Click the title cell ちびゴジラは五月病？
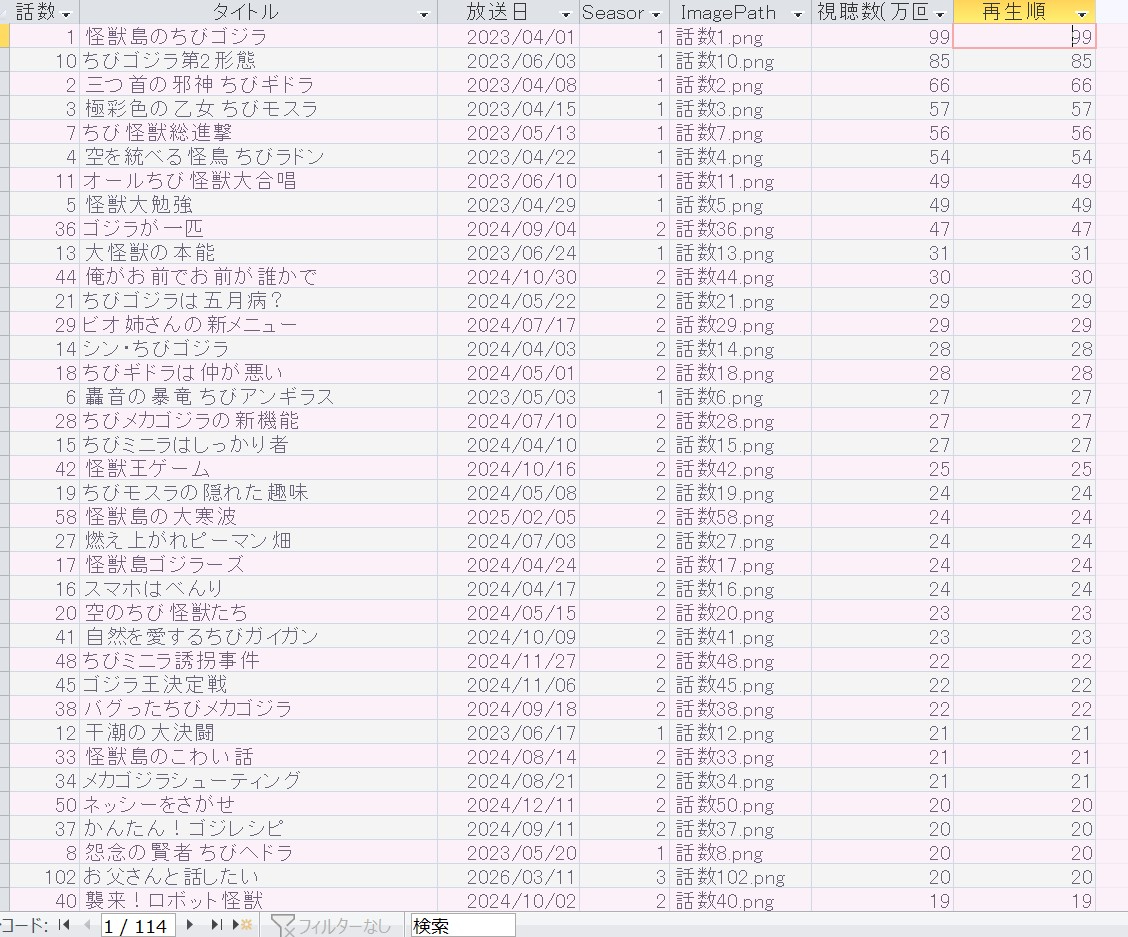This screenshot has width=1128, height=937. coord(258,301)
